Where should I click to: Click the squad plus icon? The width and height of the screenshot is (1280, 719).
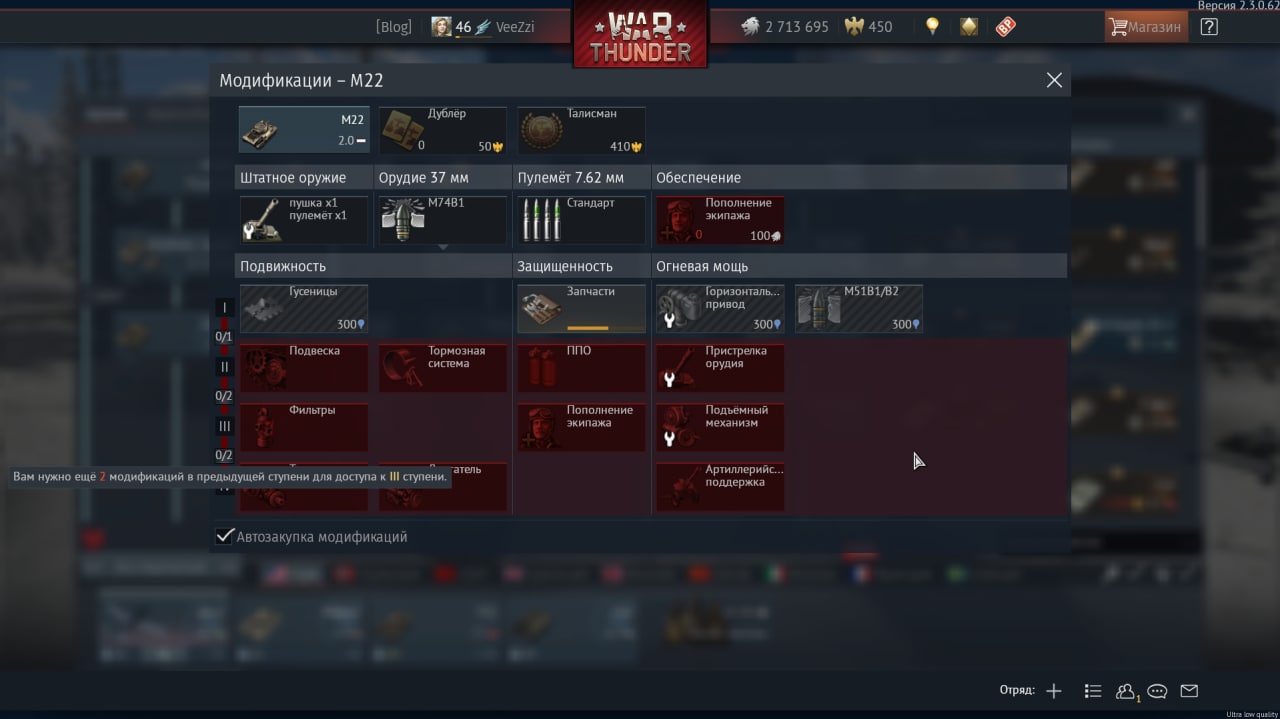[1053, 691]
